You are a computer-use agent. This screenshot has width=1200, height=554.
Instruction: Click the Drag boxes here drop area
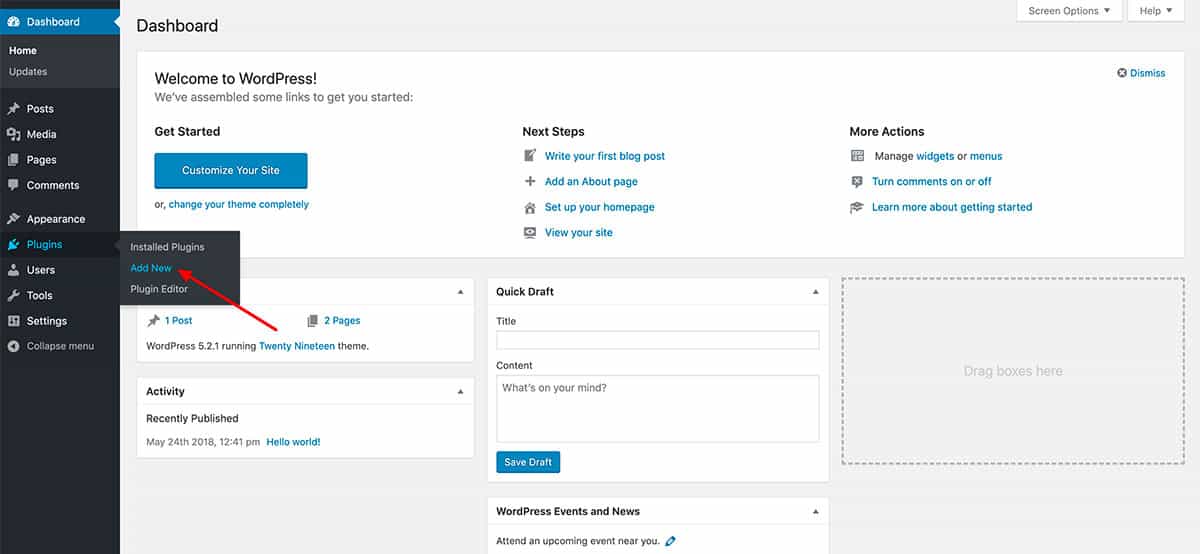[1013, 371]
